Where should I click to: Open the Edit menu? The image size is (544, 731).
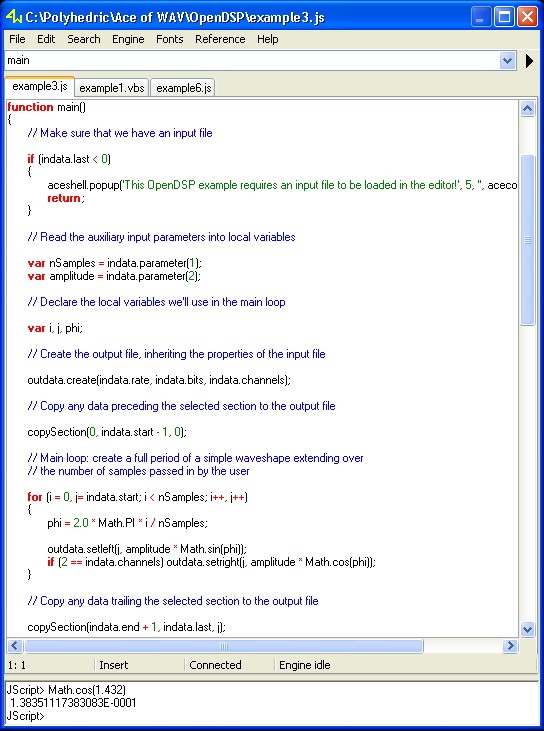coord(46,39)
